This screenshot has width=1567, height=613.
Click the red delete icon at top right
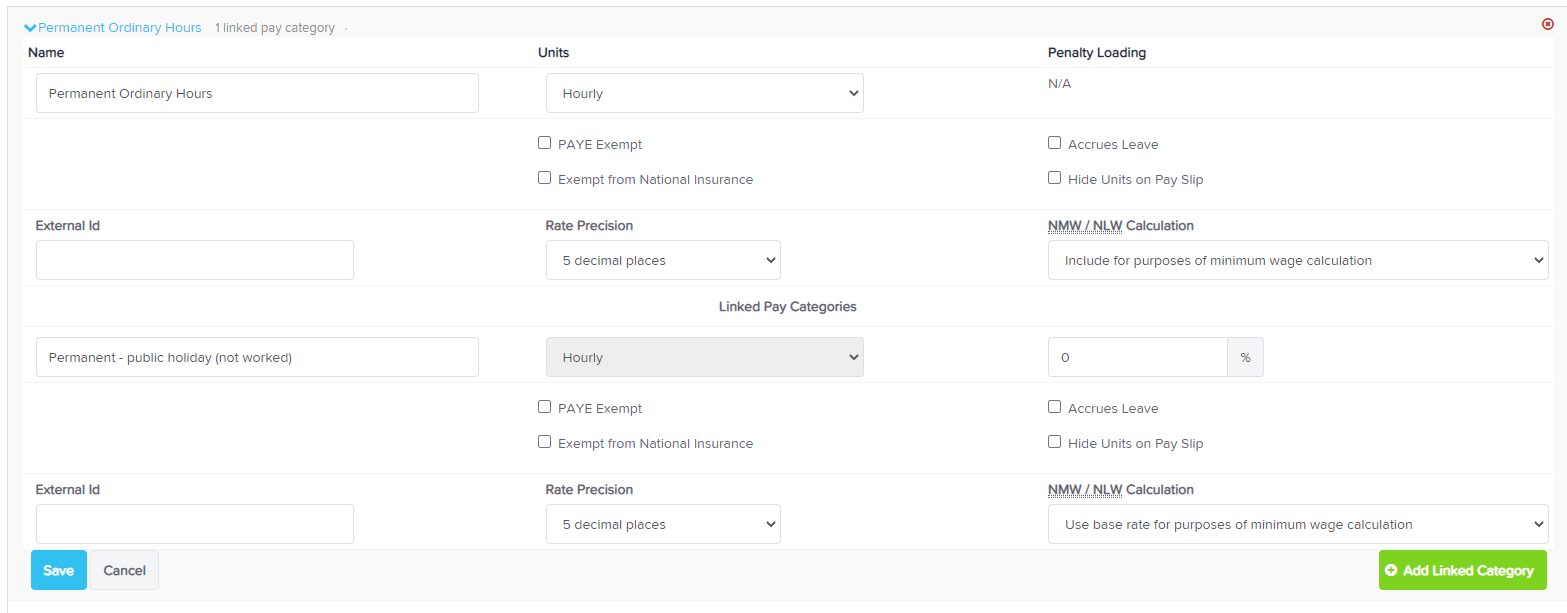pos(1548,24)
